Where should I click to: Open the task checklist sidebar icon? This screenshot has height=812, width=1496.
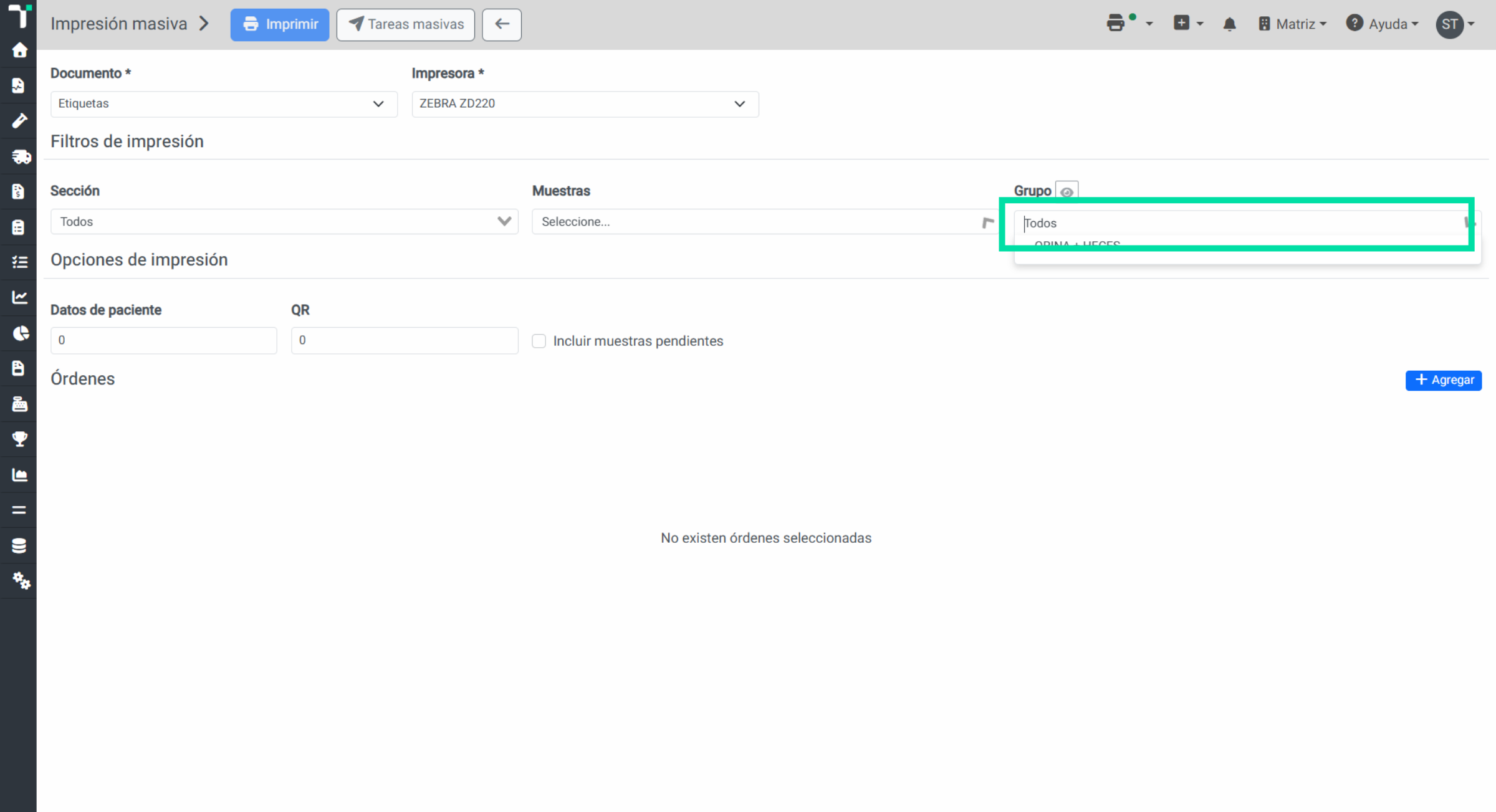pos(19,262)
